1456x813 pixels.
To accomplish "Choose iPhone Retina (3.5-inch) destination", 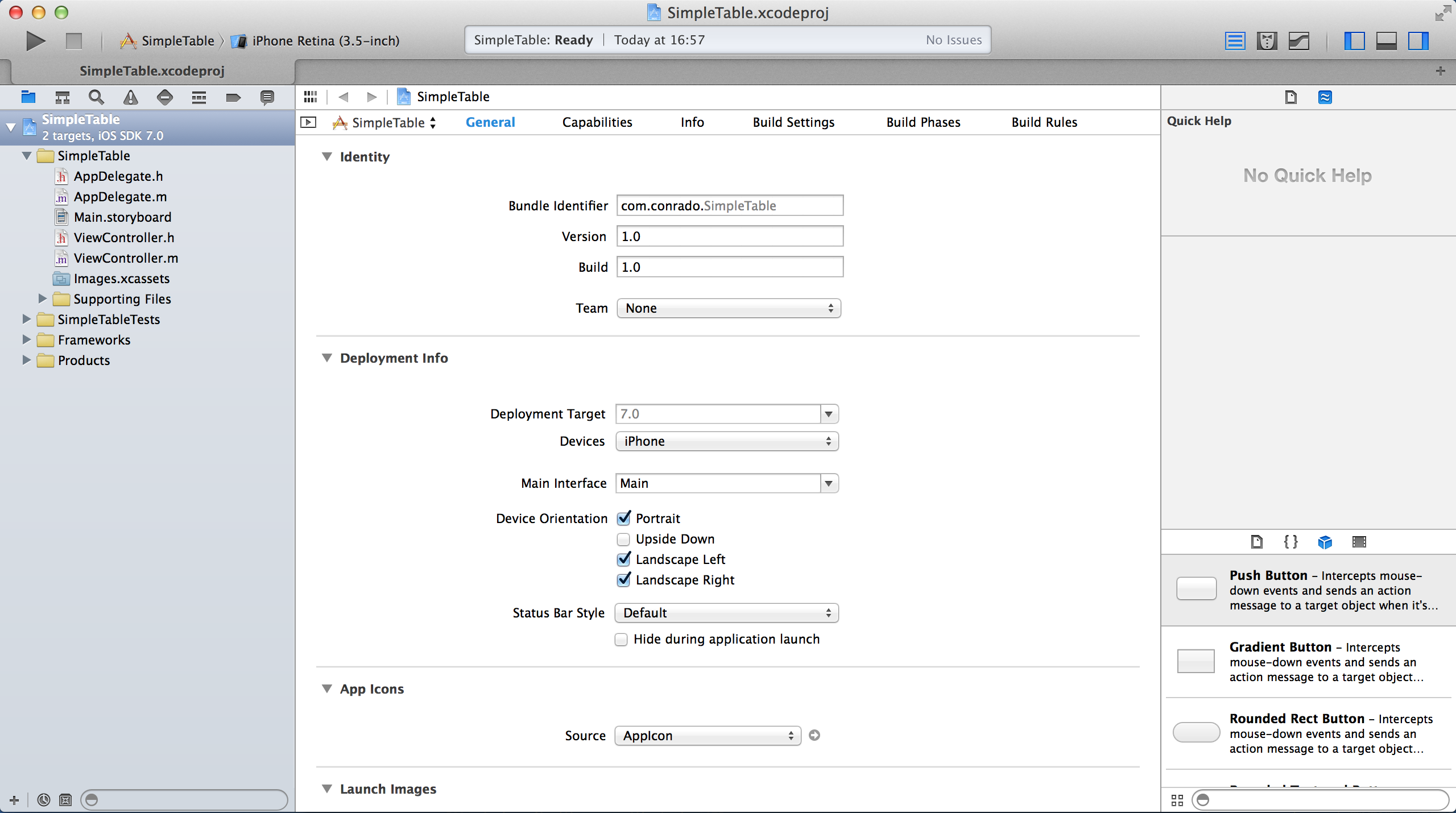I will [x=316, y=41].
